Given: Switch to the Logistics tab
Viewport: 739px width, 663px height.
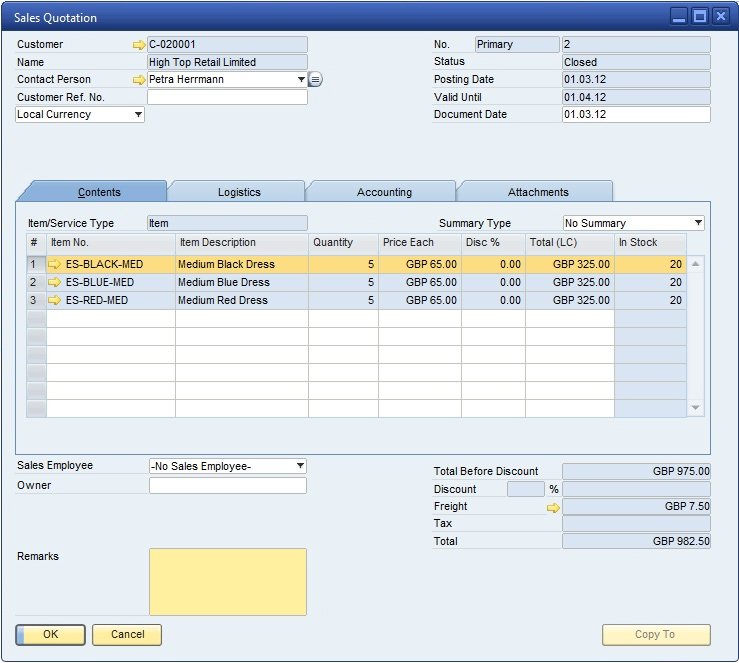Looking at the screenshot, I should tap(239, 192).
